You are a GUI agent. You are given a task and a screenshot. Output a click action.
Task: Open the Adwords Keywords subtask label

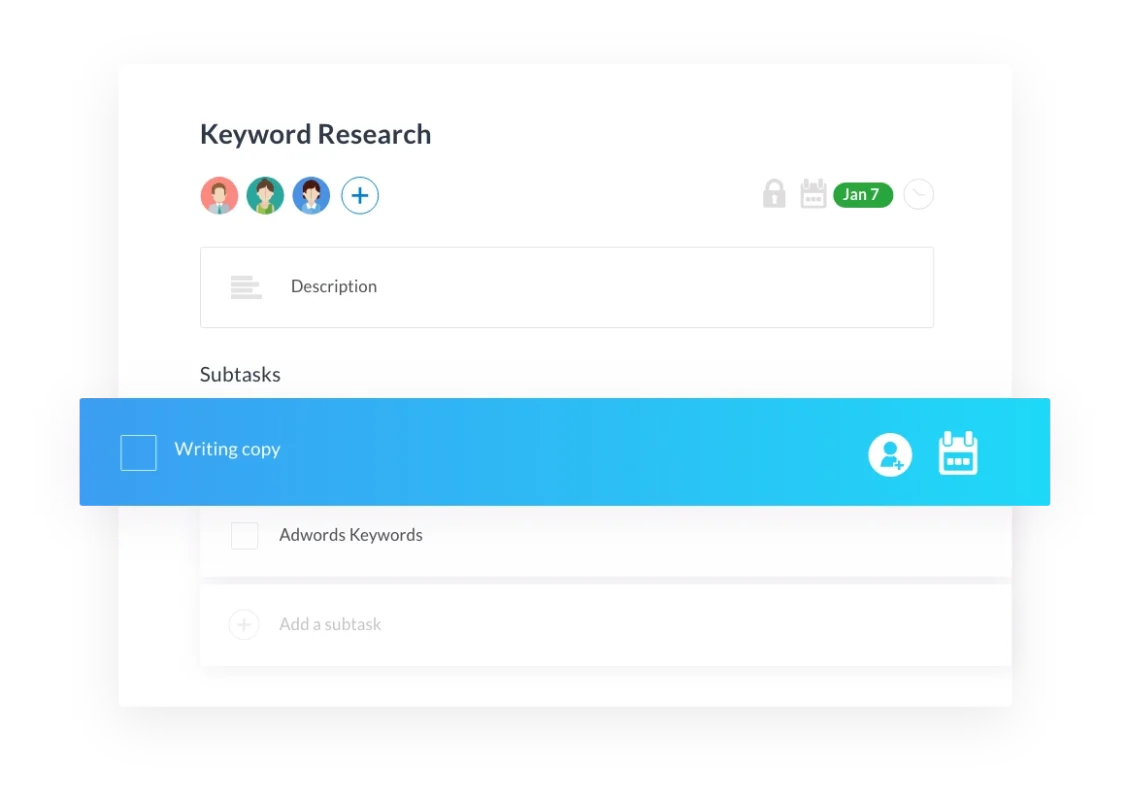tap(350, 535)
